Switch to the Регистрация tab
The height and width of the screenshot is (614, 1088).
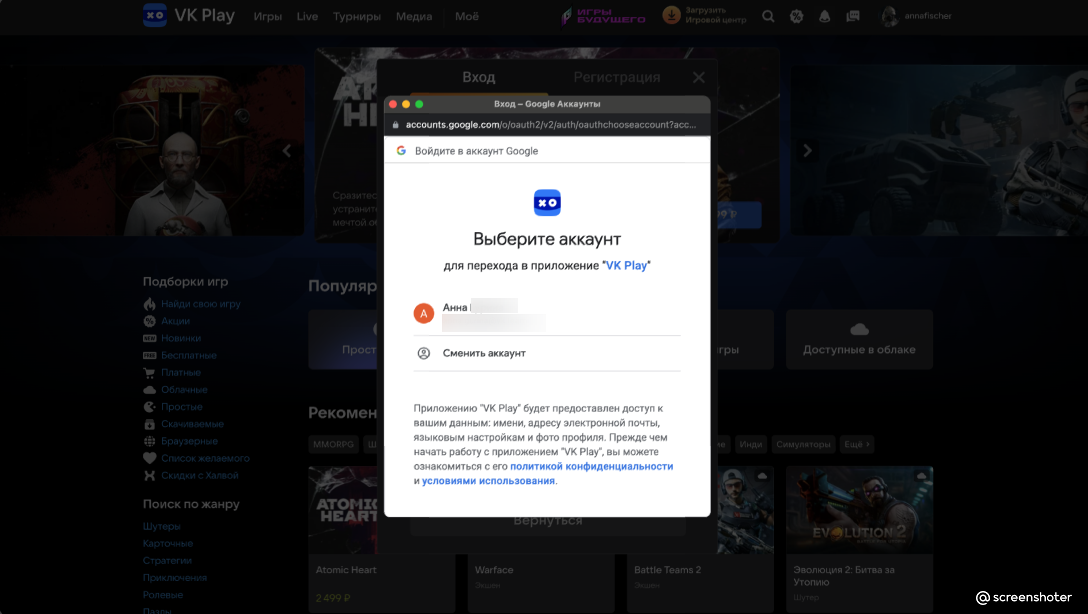(x=617, y=77)
